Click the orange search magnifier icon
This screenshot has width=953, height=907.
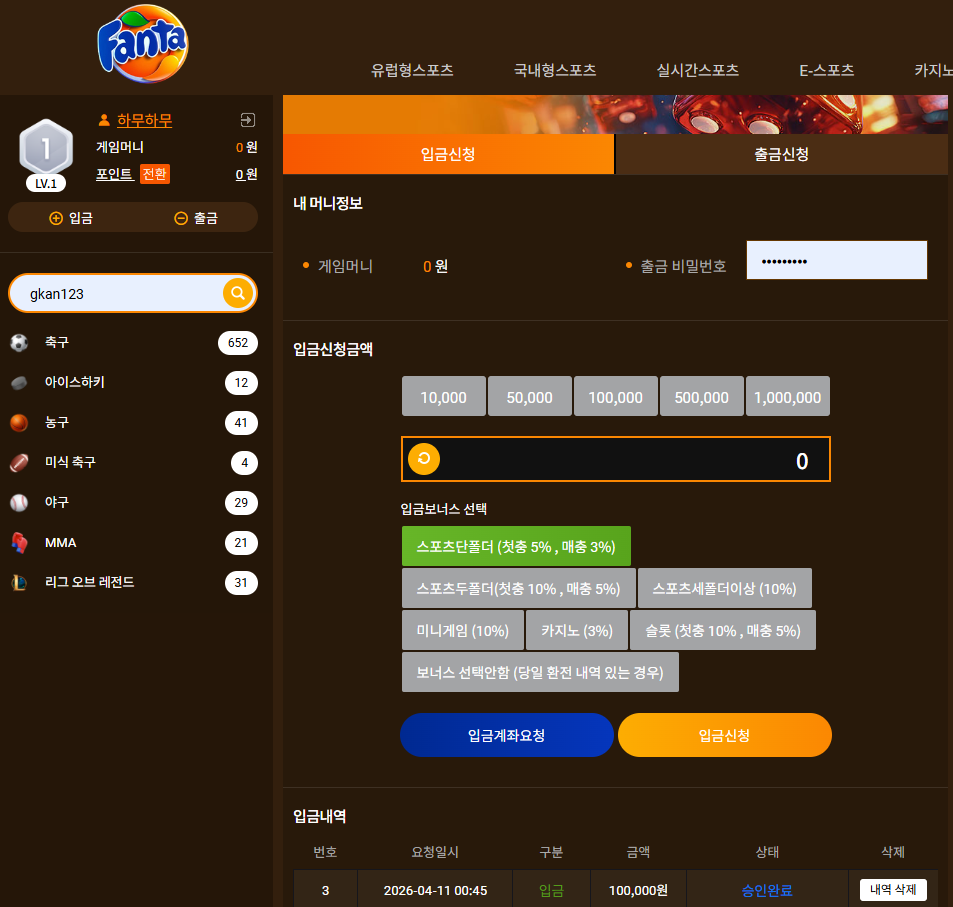point(238,293)
